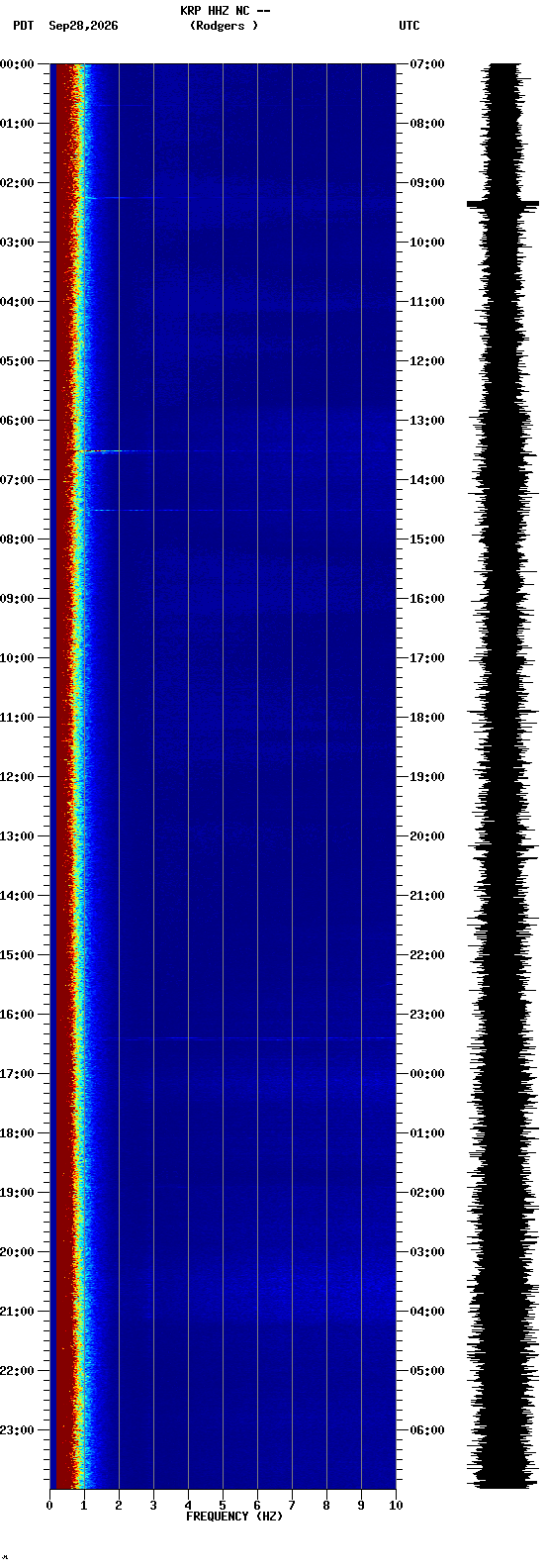Click the 23:00 PDT time label
This screenshot has width=546, height=1568.
click(x=17, y=1430)
